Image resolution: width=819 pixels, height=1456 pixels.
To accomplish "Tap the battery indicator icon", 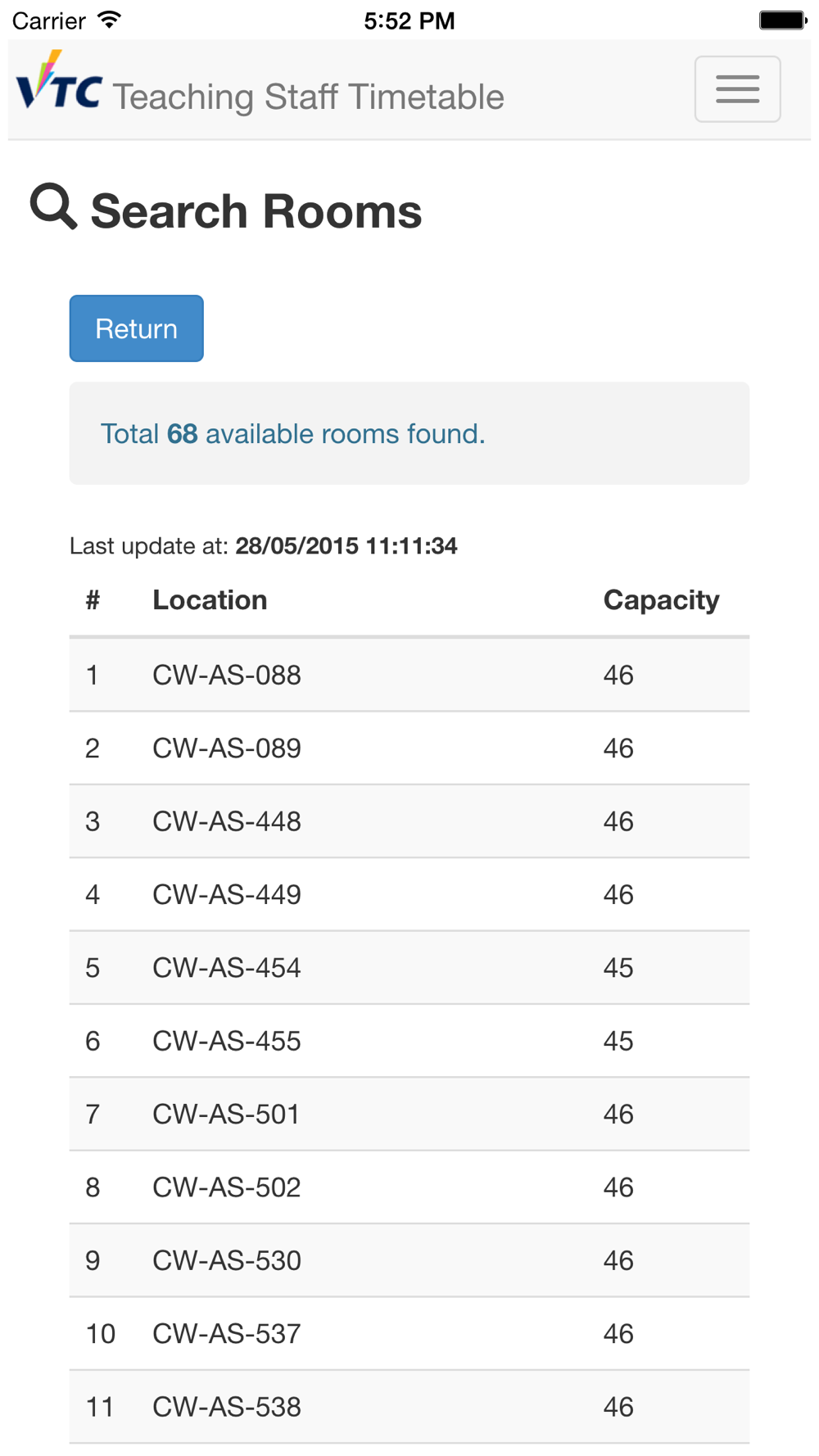I will [x=782, y=20].
